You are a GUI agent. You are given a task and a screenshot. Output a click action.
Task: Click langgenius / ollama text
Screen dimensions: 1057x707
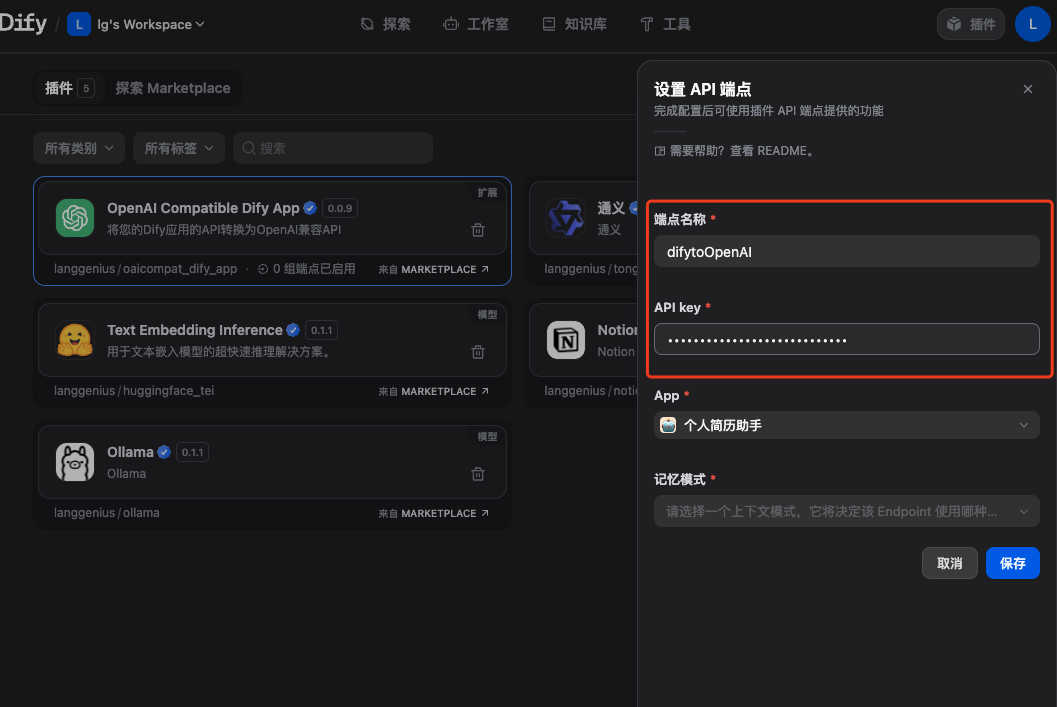coord(107,513)
